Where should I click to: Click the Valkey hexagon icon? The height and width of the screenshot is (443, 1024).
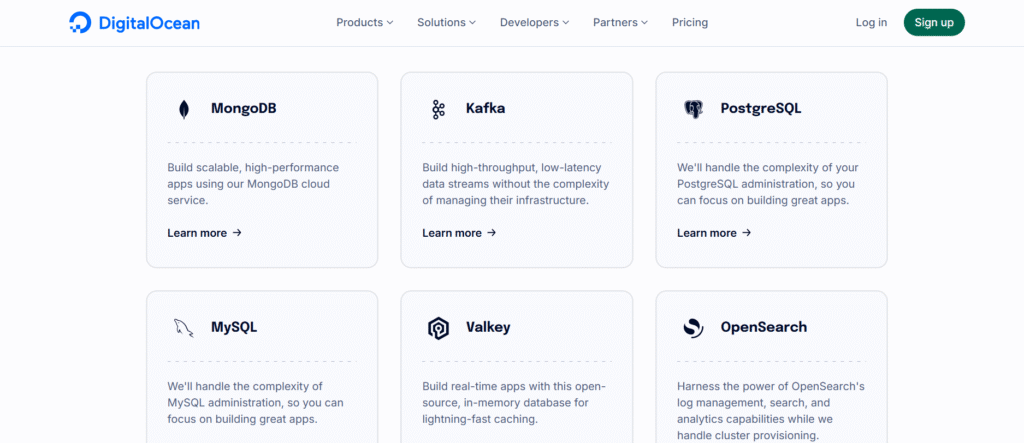[438, 328]
